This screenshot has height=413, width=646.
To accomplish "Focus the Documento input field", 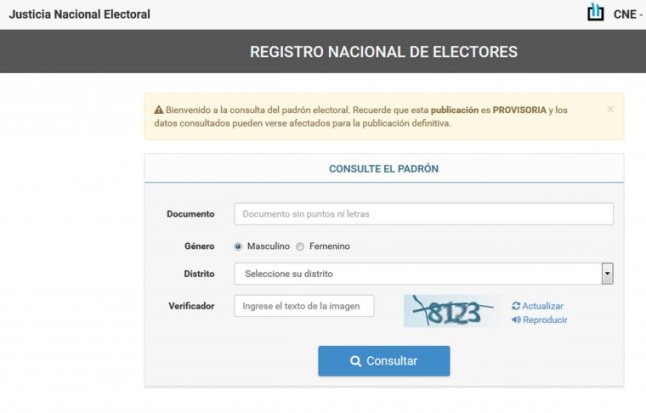I will [x=424, y=214].
